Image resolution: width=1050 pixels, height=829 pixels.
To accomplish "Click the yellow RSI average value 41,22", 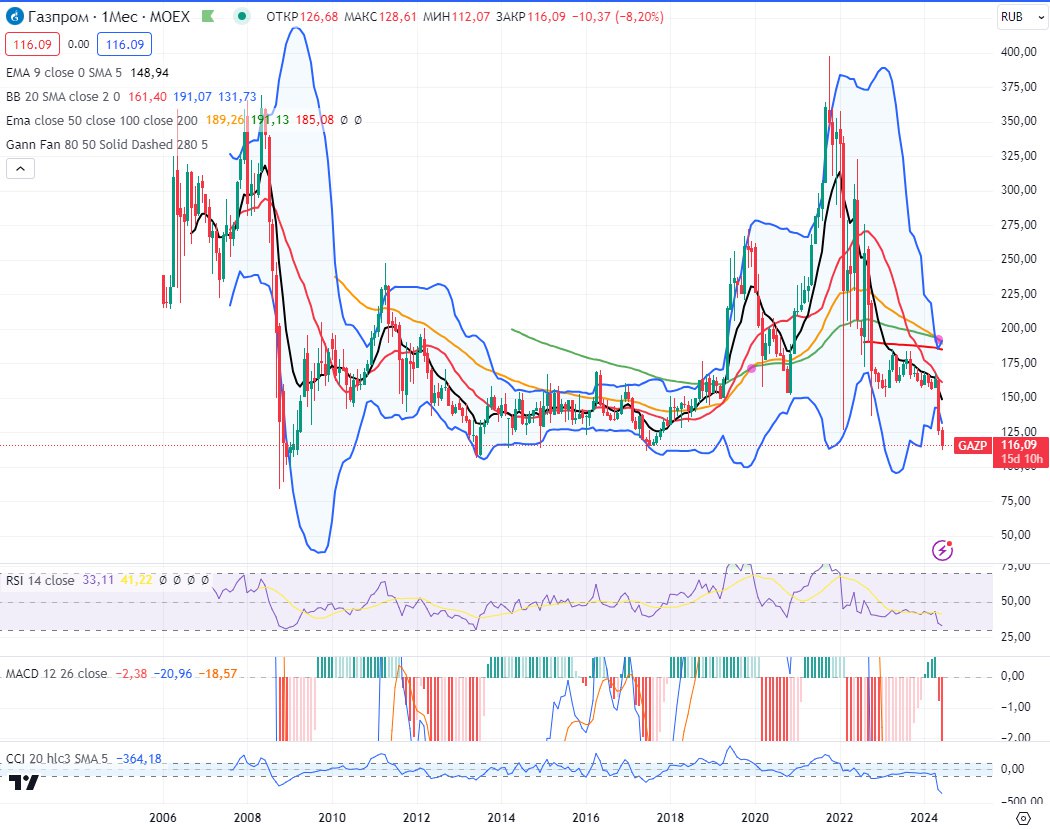I will click(137, 580).
